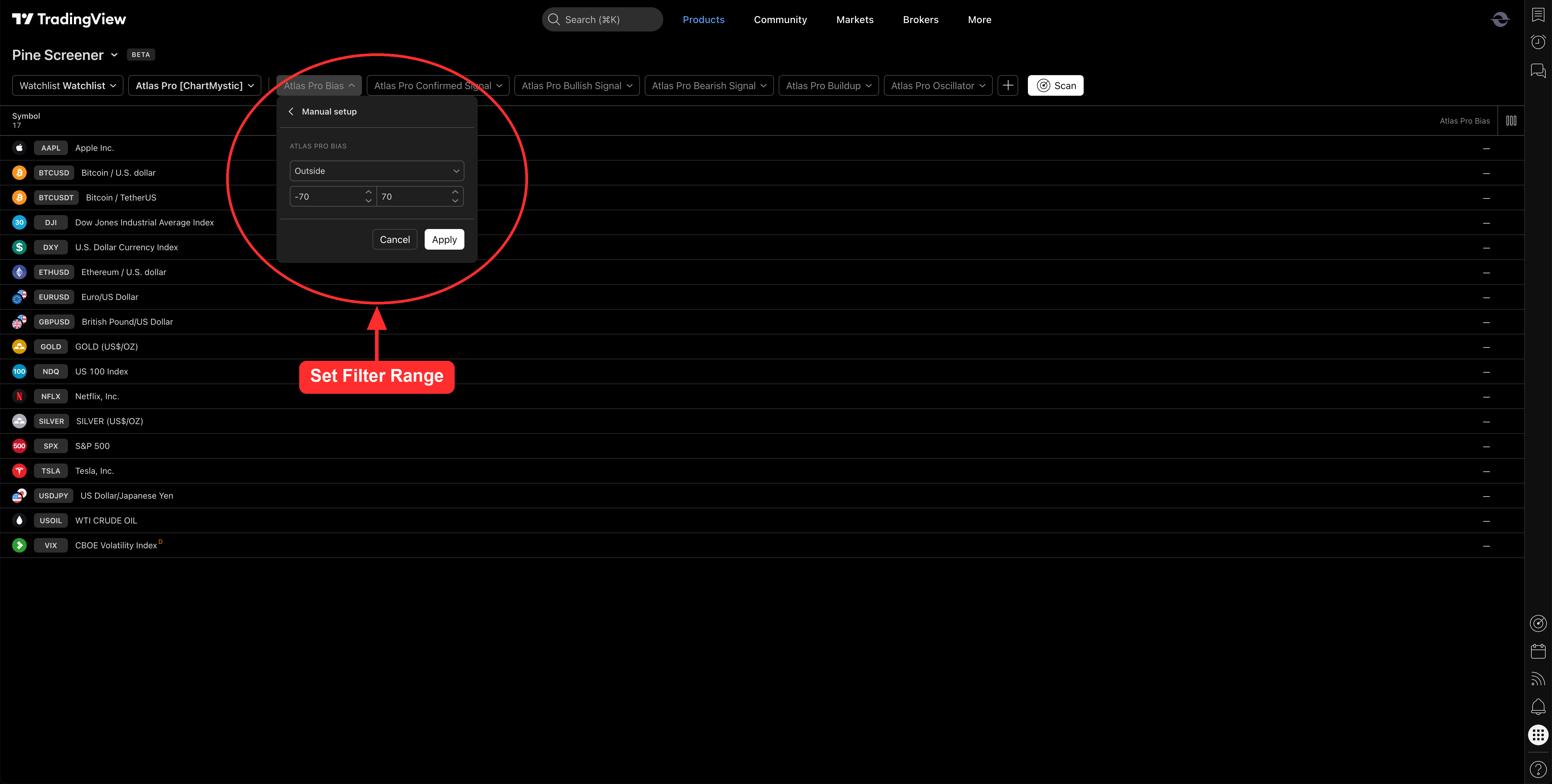Open the Atlas Pro Confirmed Signal filter

(438, 85)
